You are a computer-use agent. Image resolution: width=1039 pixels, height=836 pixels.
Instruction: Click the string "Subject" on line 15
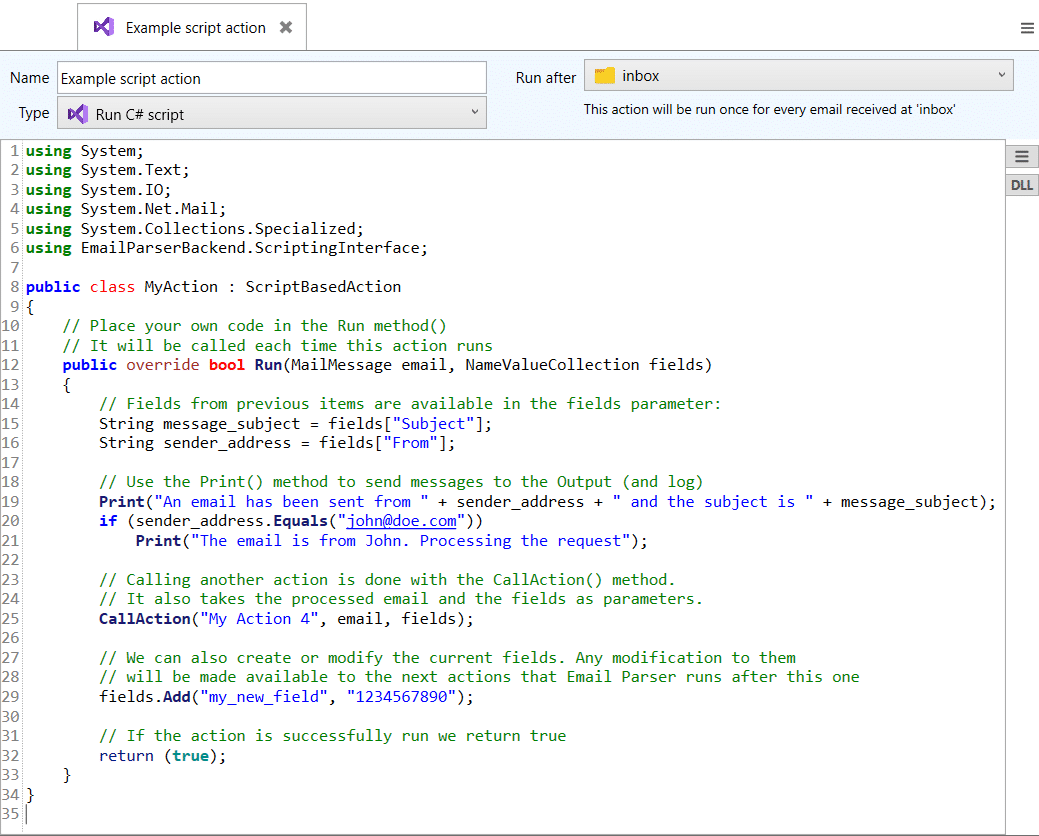pyautogui.click(x=433, y=424)
